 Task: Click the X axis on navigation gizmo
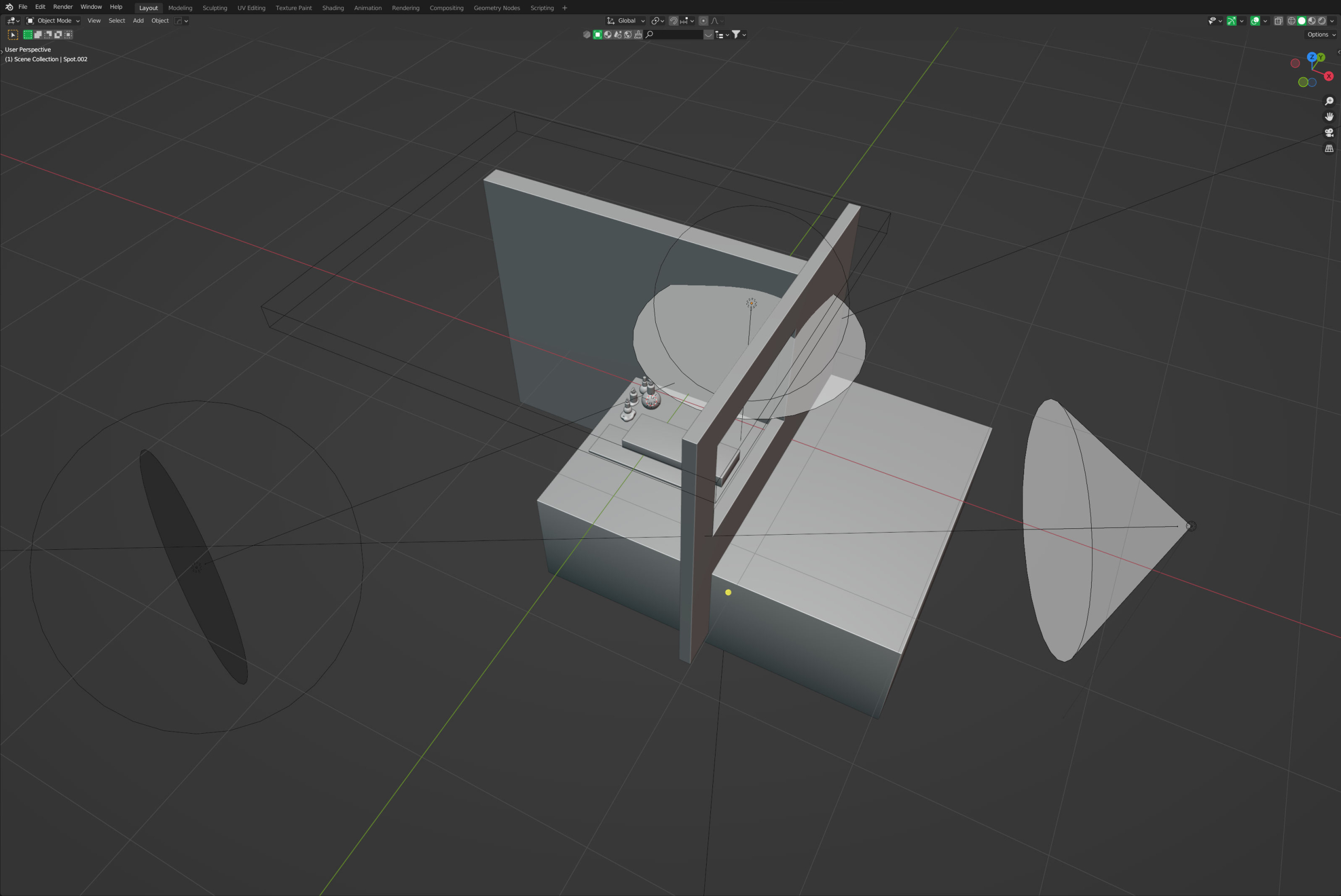(1328, 76)
